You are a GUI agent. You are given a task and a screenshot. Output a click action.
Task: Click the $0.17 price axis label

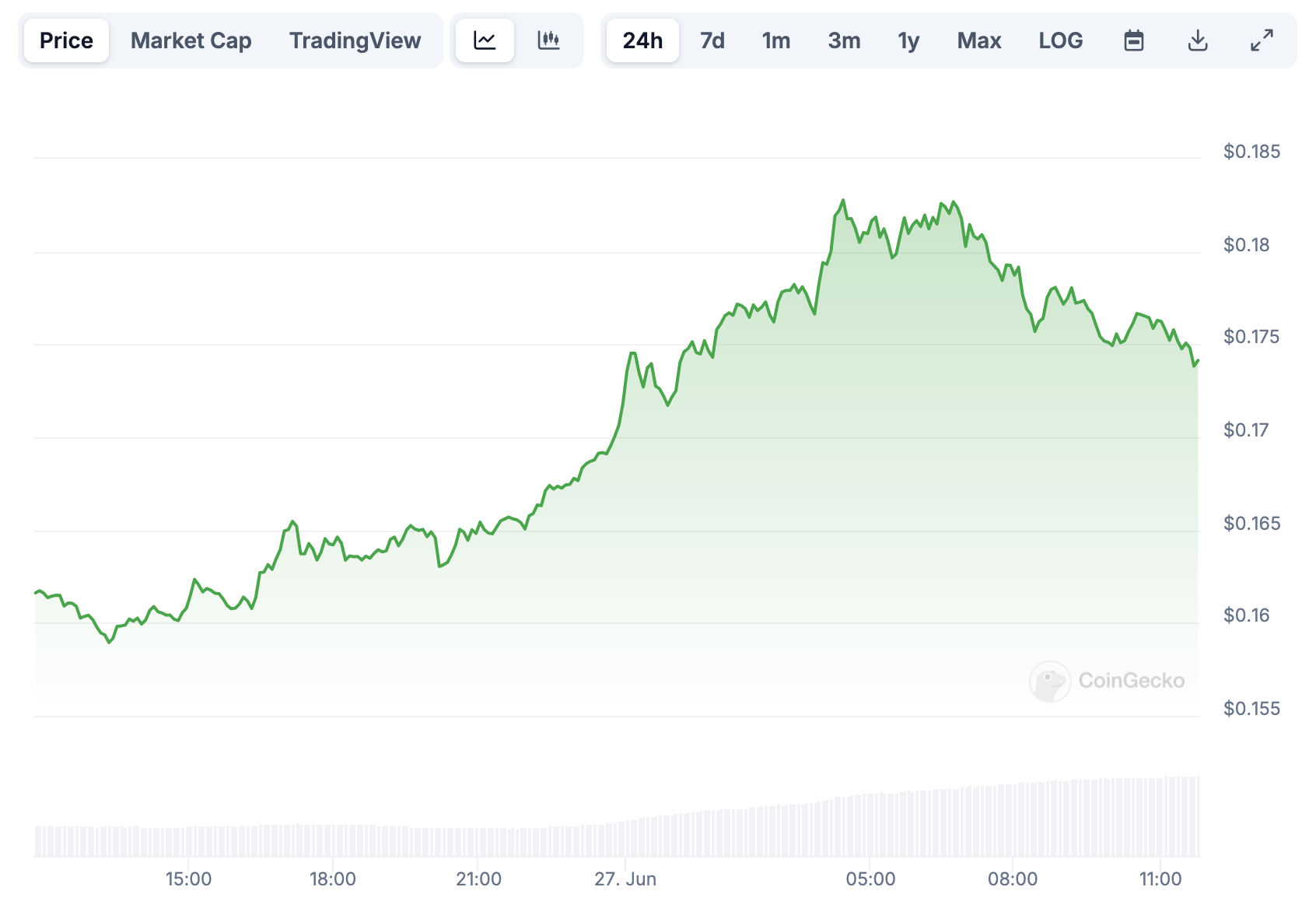(1246, 430)
